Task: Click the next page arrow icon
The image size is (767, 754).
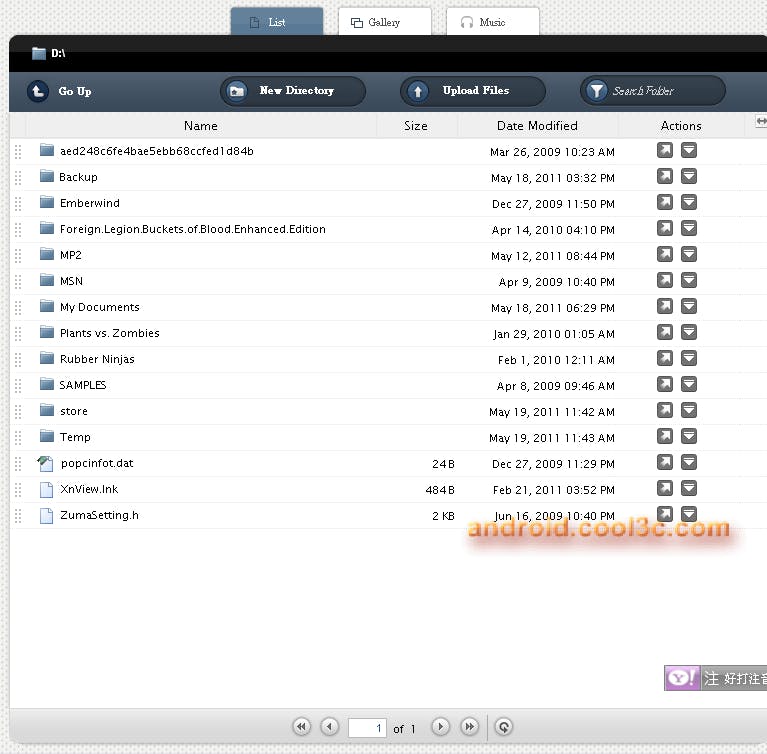Action: (x=440, y=727)
